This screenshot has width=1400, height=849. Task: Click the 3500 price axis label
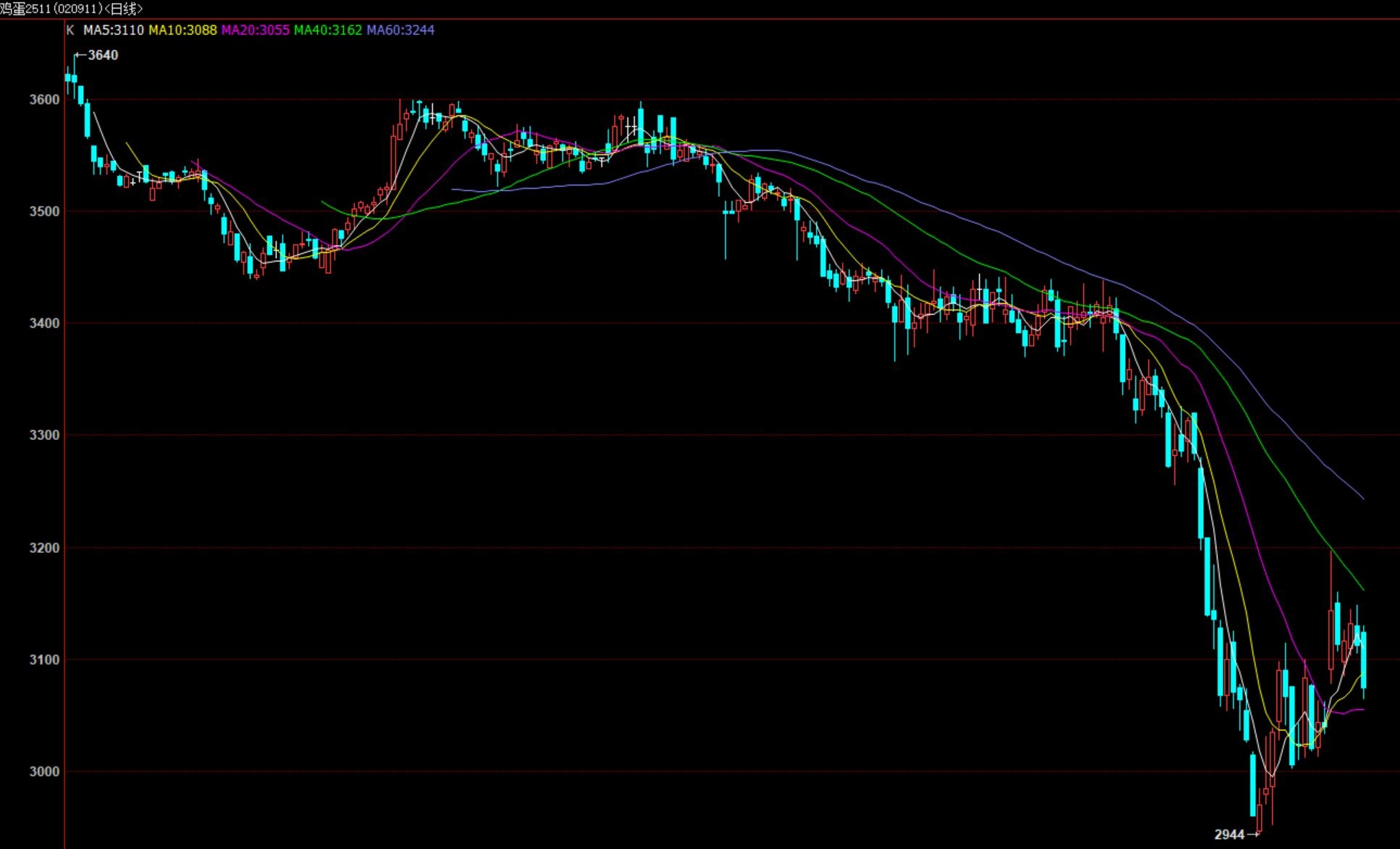coord(44,211)
